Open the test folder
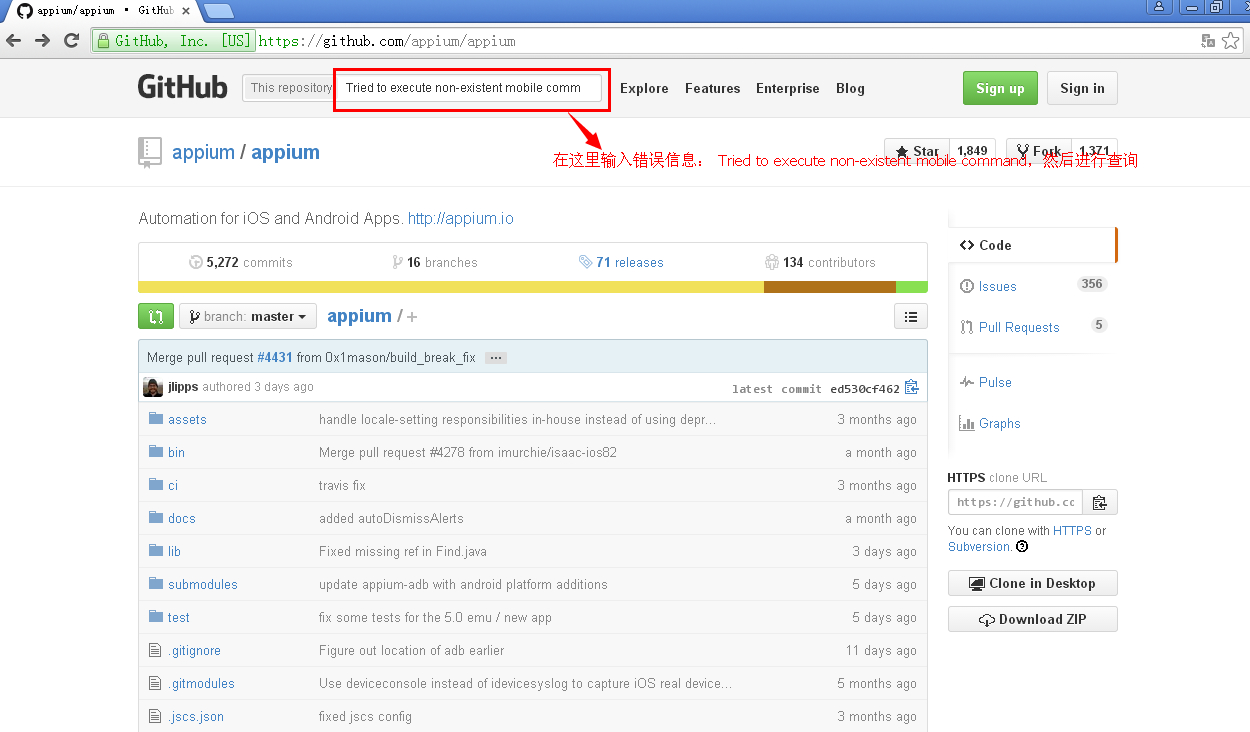This screenshot has width=1250, height=732. [179, 617]
